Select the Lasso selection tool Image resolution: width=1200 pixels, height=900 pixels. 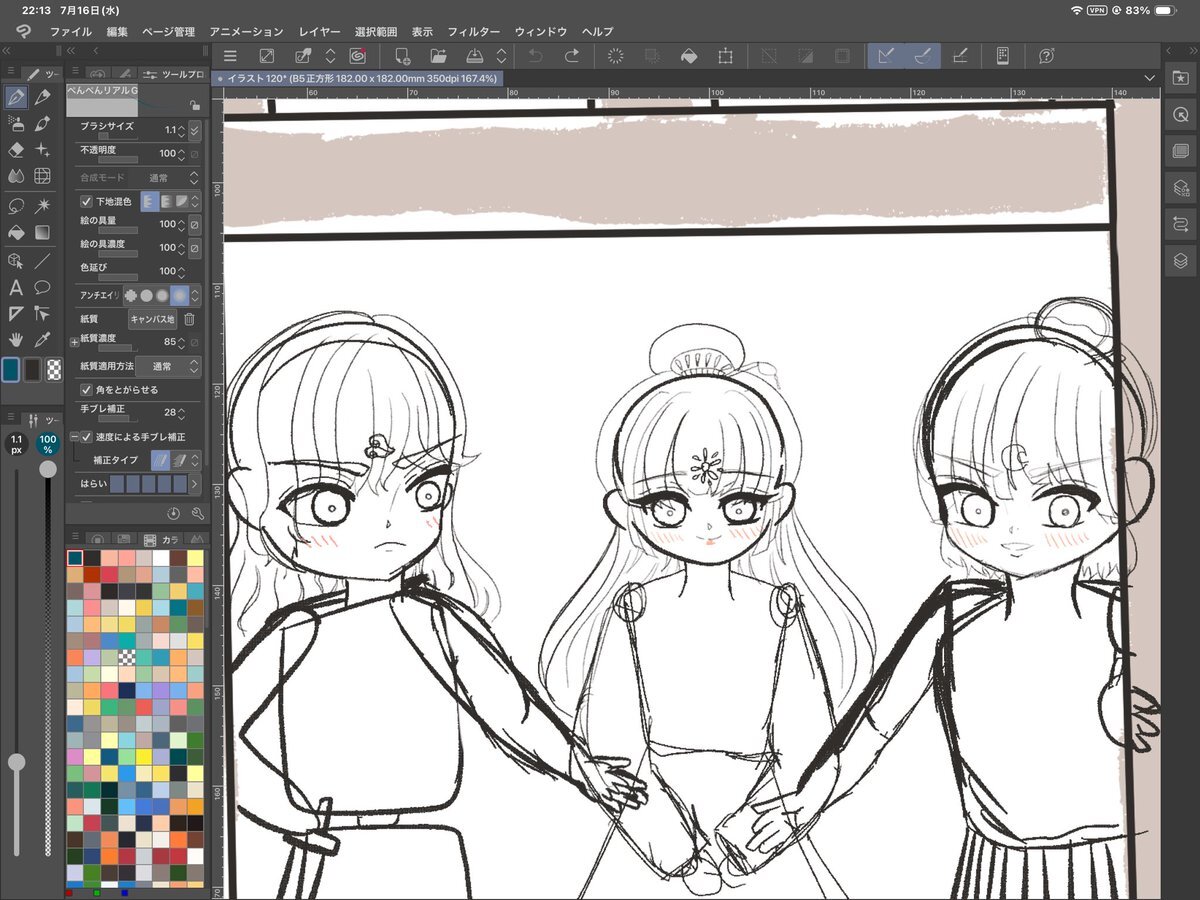(16, 205)
